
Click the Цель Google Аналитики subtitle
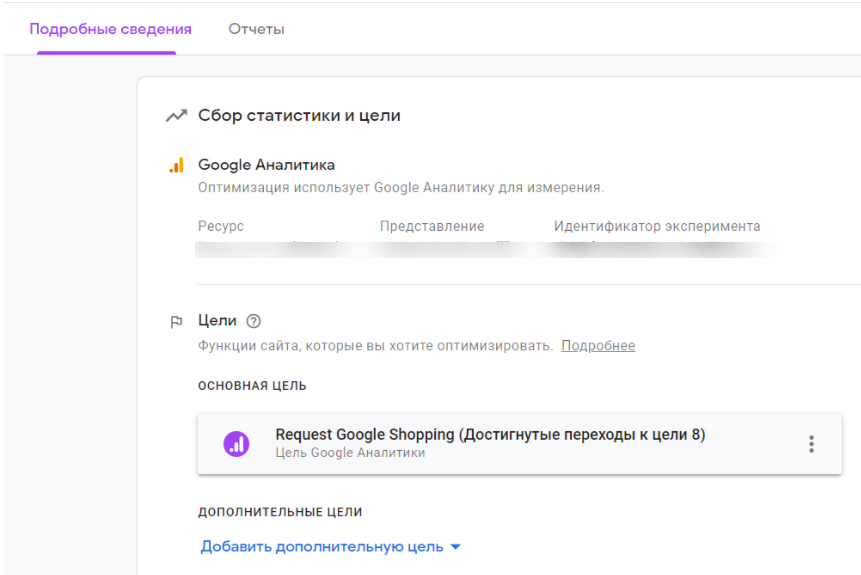click(x=350, y=453)
